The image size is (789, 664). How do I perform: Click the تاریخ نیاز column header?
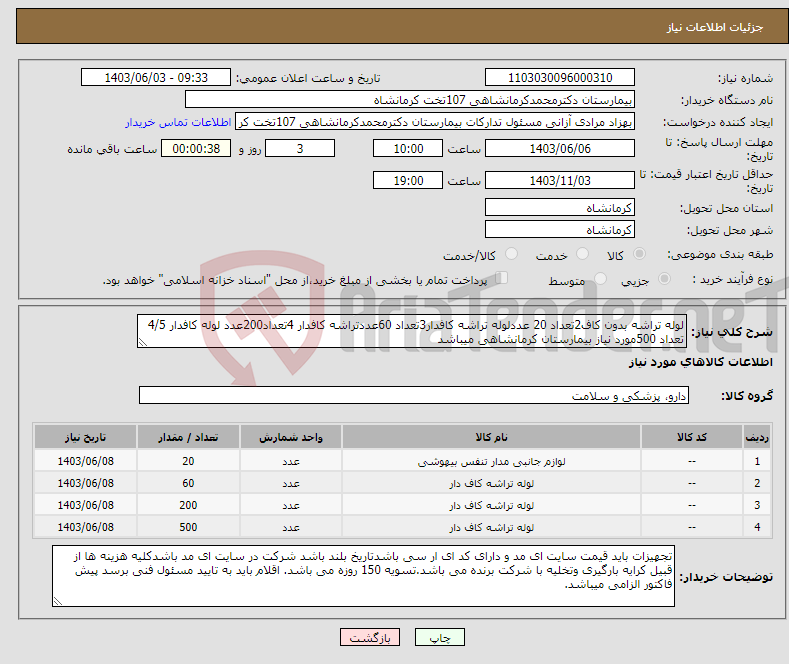coord(86,437)
